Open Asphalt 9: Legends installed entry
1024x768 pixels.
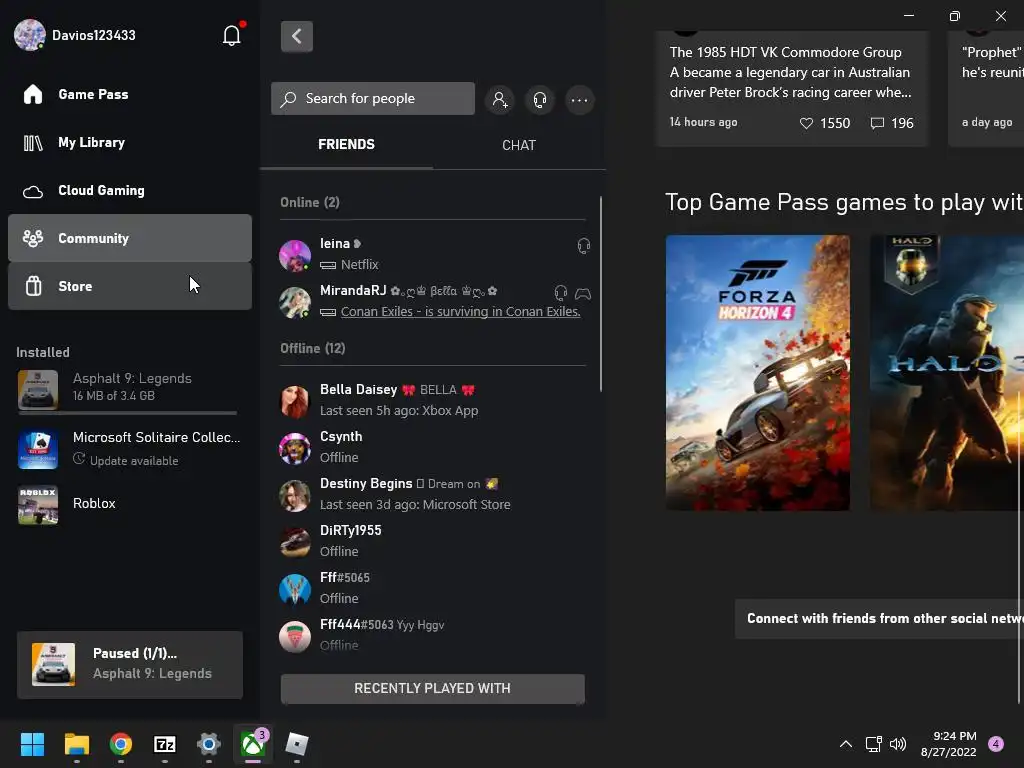[x=129, y=389]
